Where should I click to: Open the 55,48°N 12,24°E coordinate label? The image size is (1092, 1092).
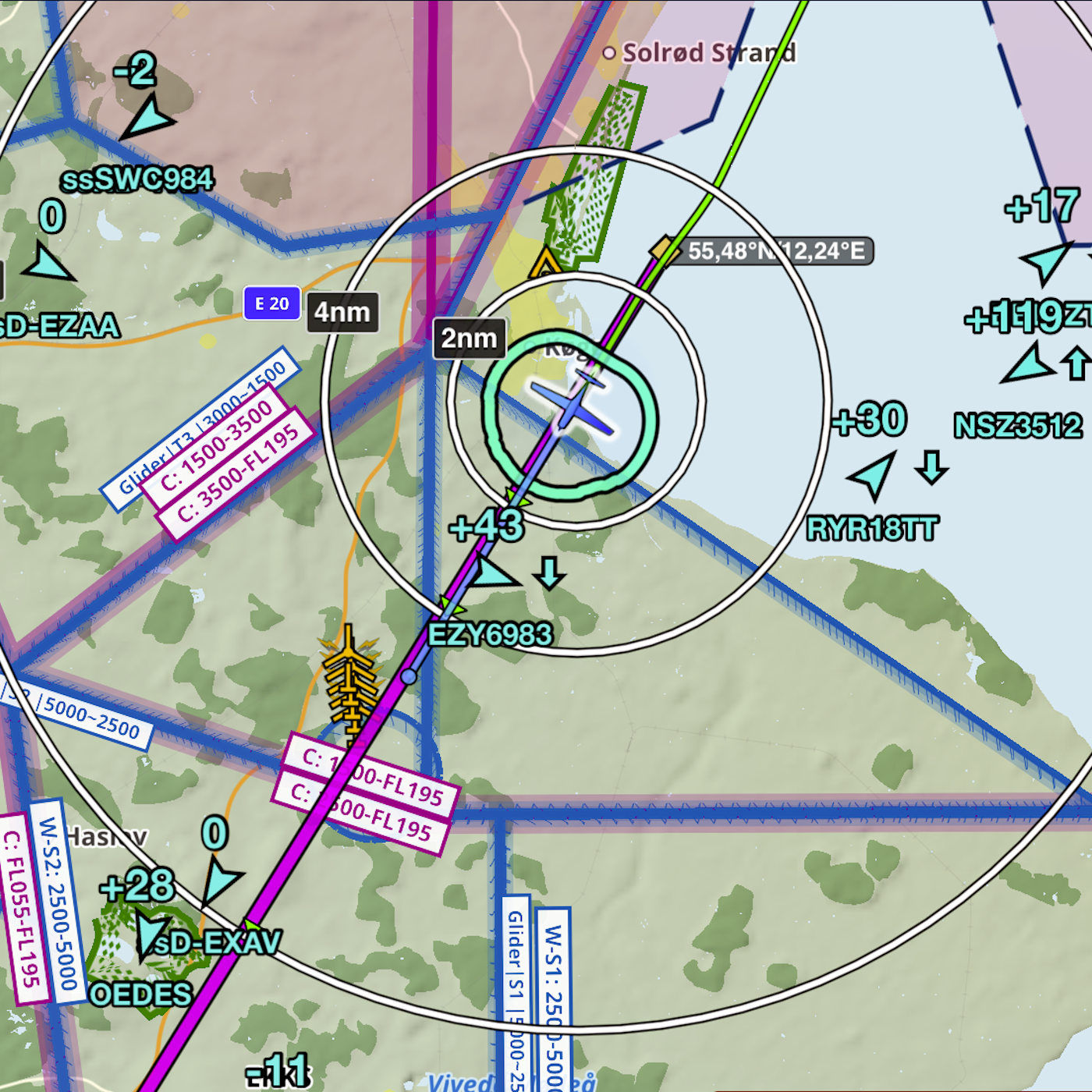[775, 251]
